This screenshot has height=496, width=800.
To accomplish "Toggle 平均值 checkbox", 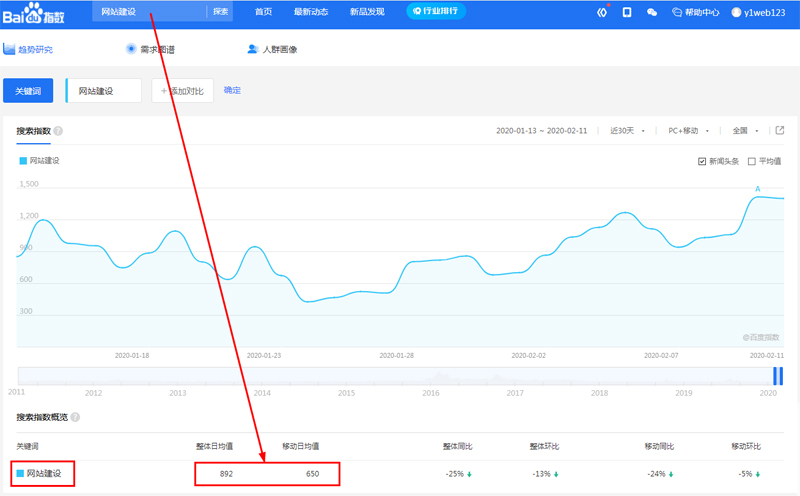I will pyautogui.click(x=752, y=161).
